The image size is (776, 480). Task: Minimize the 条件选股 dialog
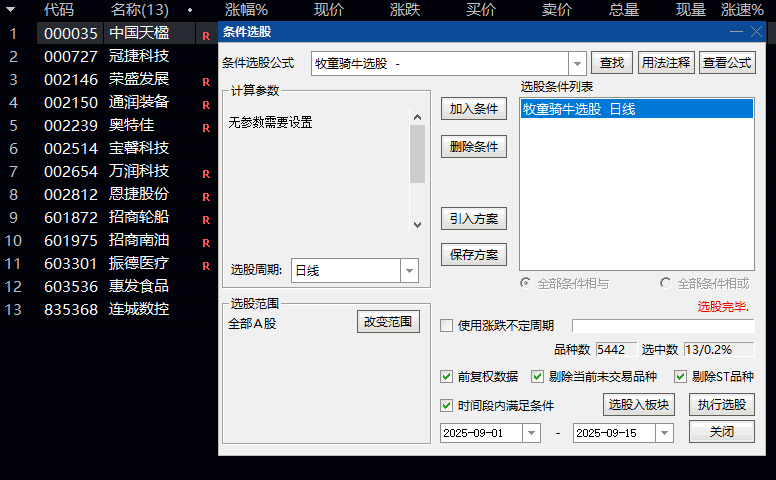coord(736,32)
